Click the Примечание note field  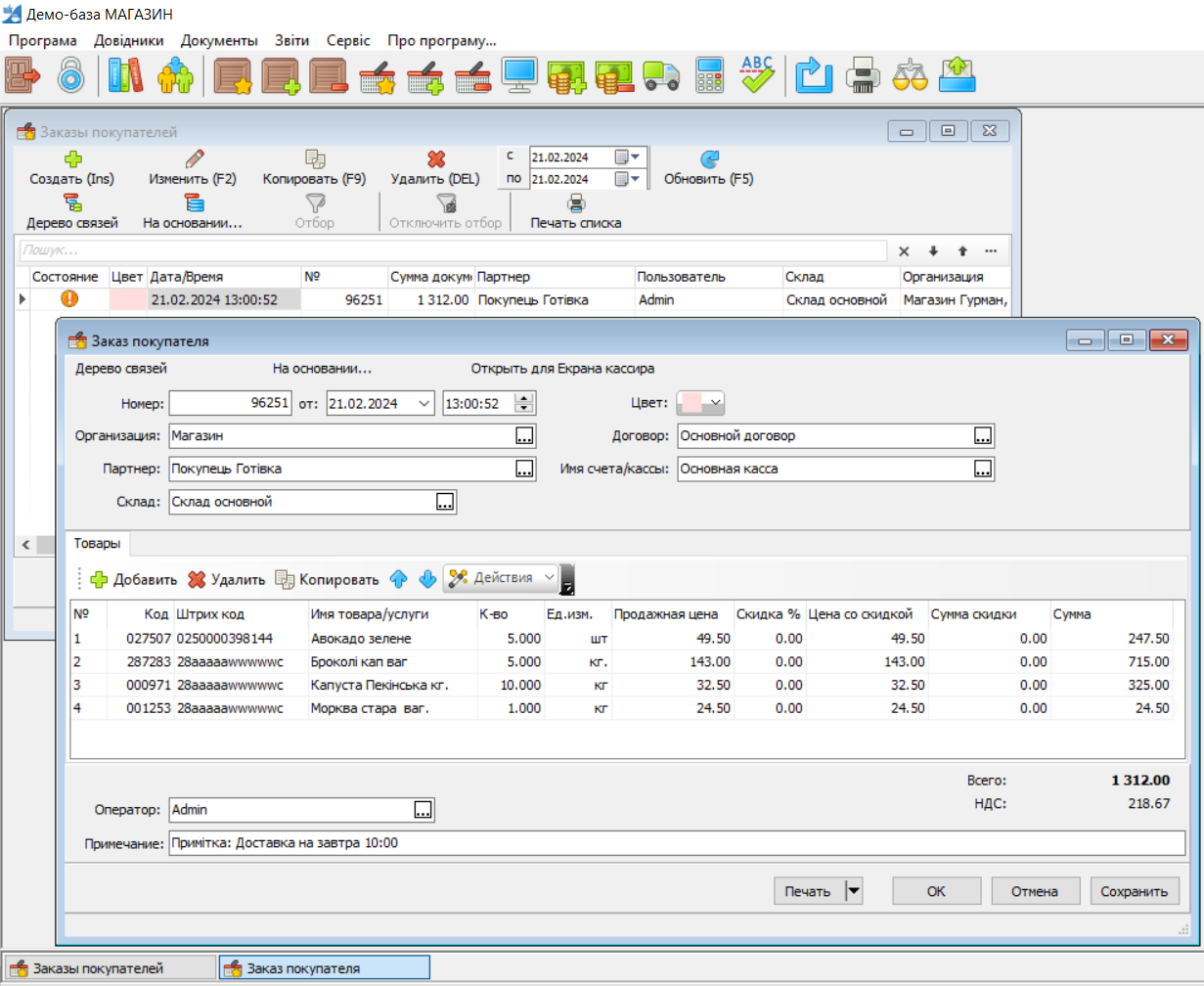677,842
